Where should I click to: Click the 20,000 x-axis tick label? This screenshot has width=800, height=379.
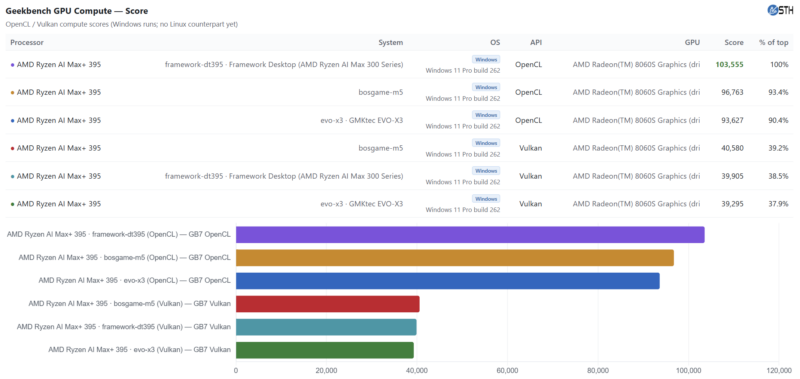[x=326, y=371]
